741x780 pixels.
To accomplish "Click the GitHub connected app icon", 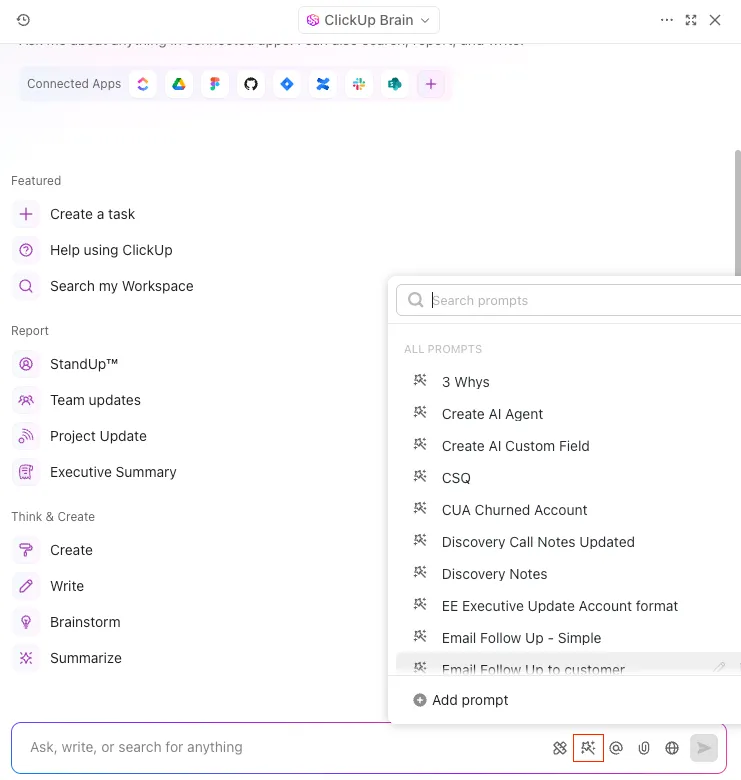I will point(251,84).
